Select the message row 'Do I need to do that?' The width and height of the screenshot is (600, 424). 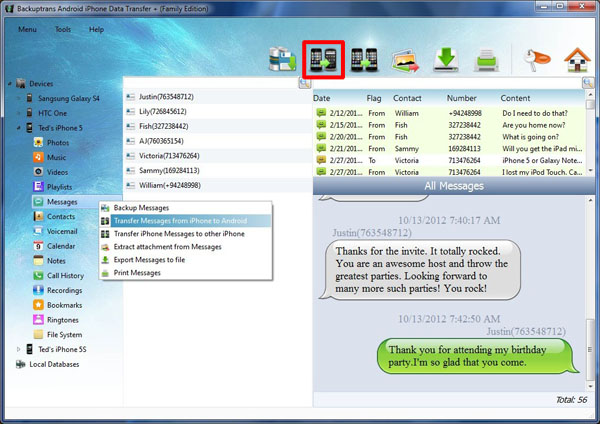pos(449,113)
